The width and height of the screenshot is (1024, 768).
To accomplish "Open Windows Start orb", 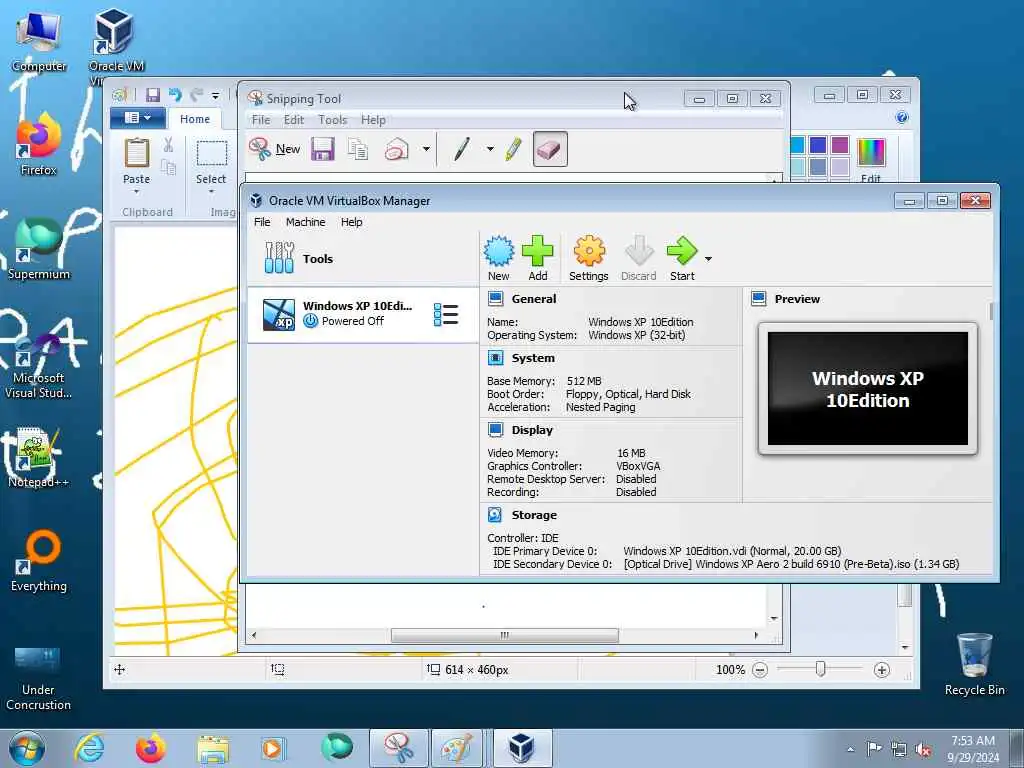I will 27,748.
